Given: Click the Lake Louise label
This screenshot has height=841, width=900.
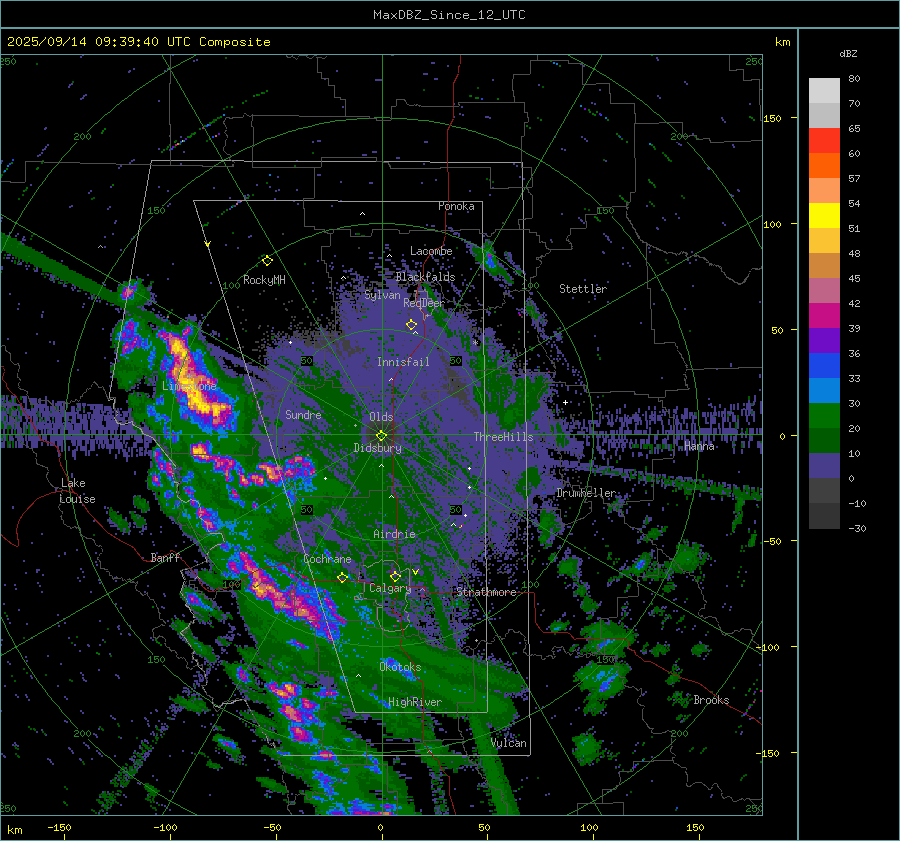Looking at the screenshot, I should pyautogui.click(x=77, y=491).
